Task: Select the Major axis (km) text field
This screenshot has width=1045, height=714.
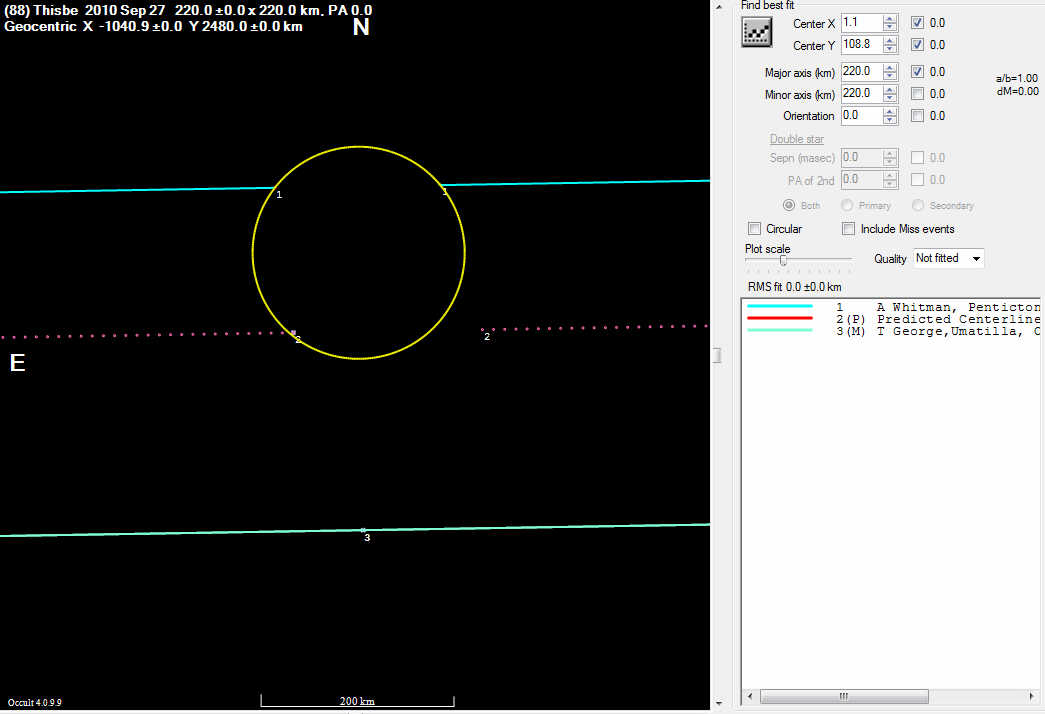Action: pos(860,72)
